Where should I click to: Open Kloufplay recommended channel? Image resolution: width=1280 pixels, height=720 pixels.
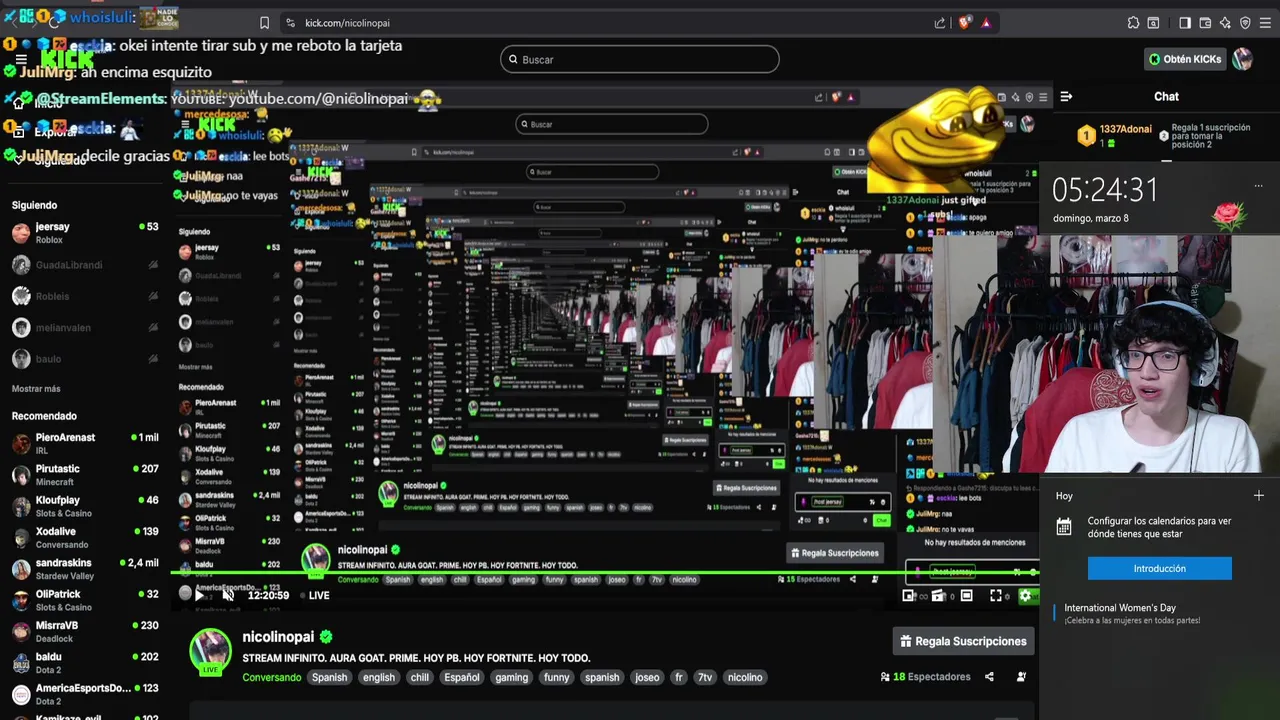[85, 506]
